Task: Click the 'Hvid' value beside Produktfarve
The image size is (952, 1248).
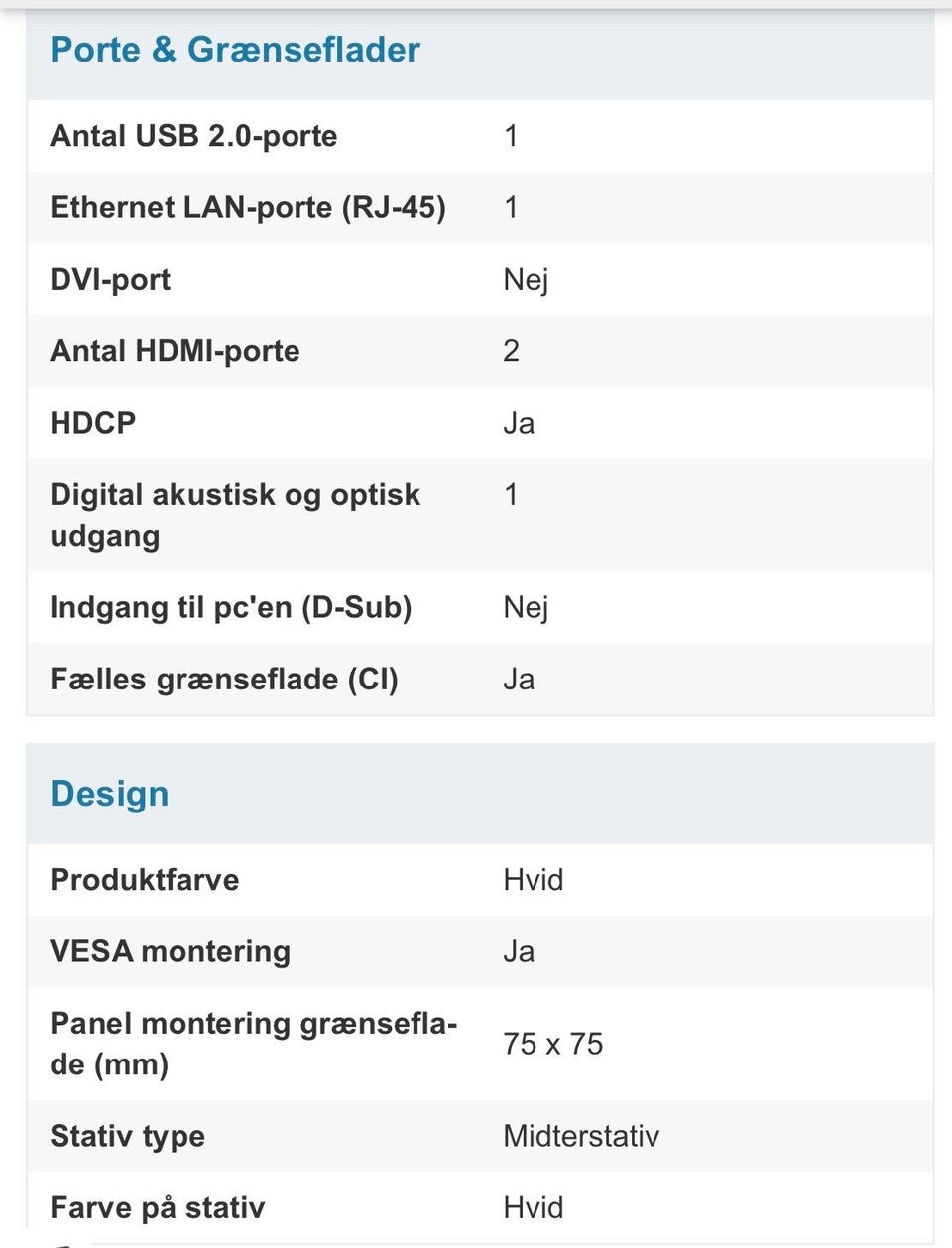Action: pos(534,880)
